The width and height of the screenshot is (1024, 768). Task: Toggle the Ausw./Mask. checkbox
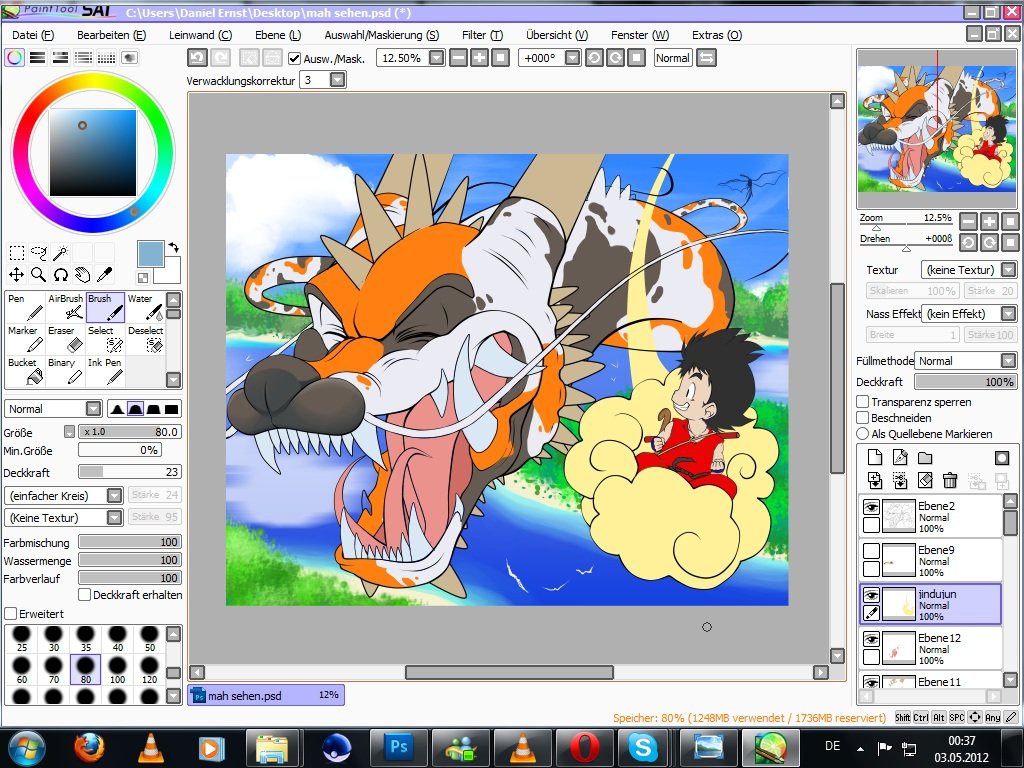click(295, 59)
